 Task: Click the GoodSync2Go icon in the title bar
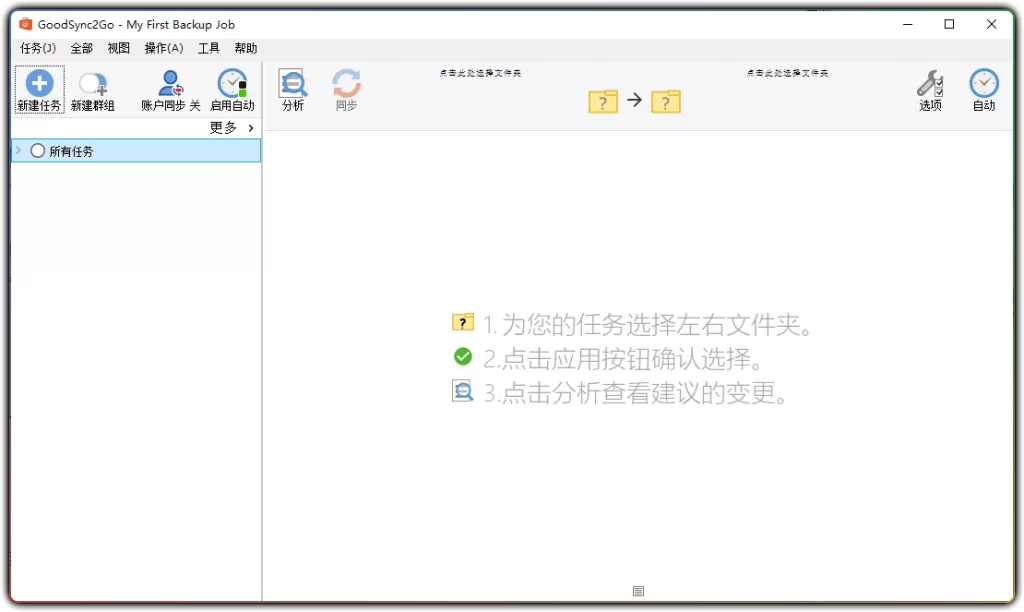pos(22,23)
